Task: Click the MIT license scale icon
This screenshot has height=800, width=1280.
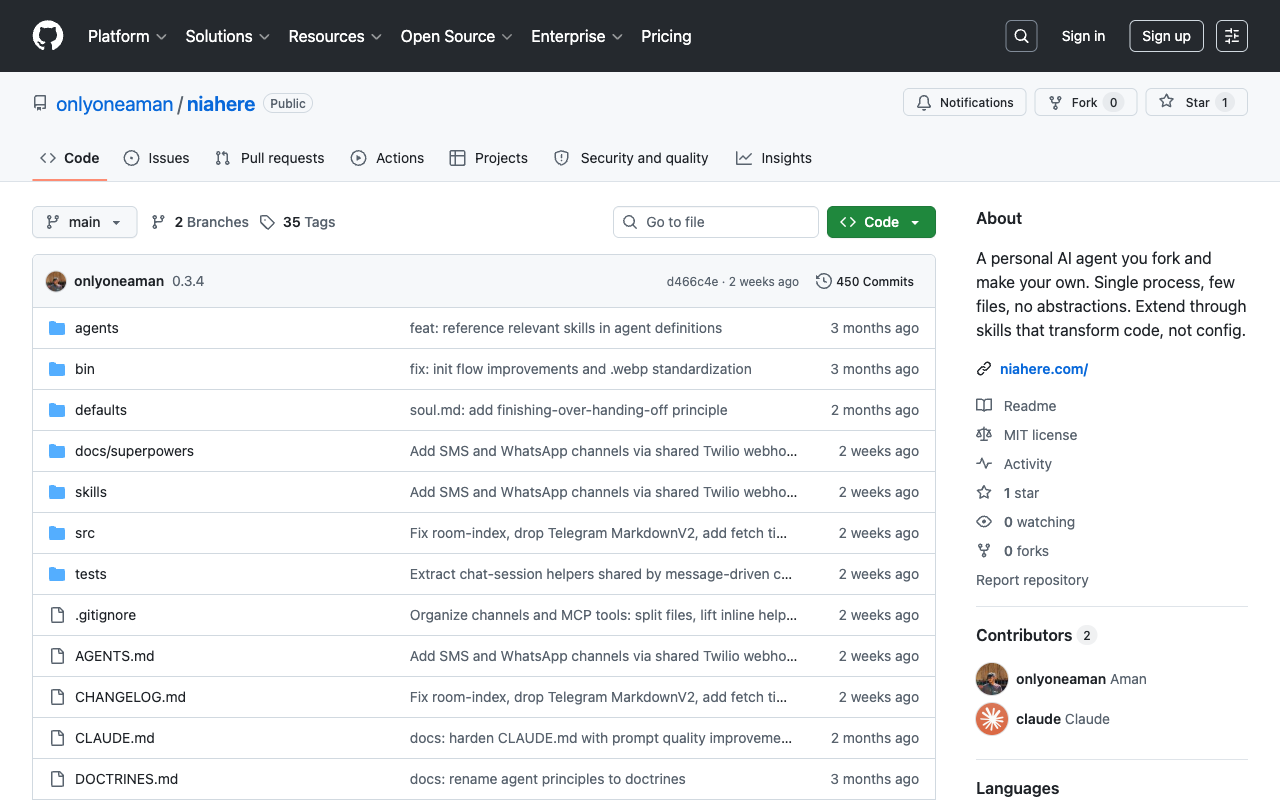Action: [984, 435]
